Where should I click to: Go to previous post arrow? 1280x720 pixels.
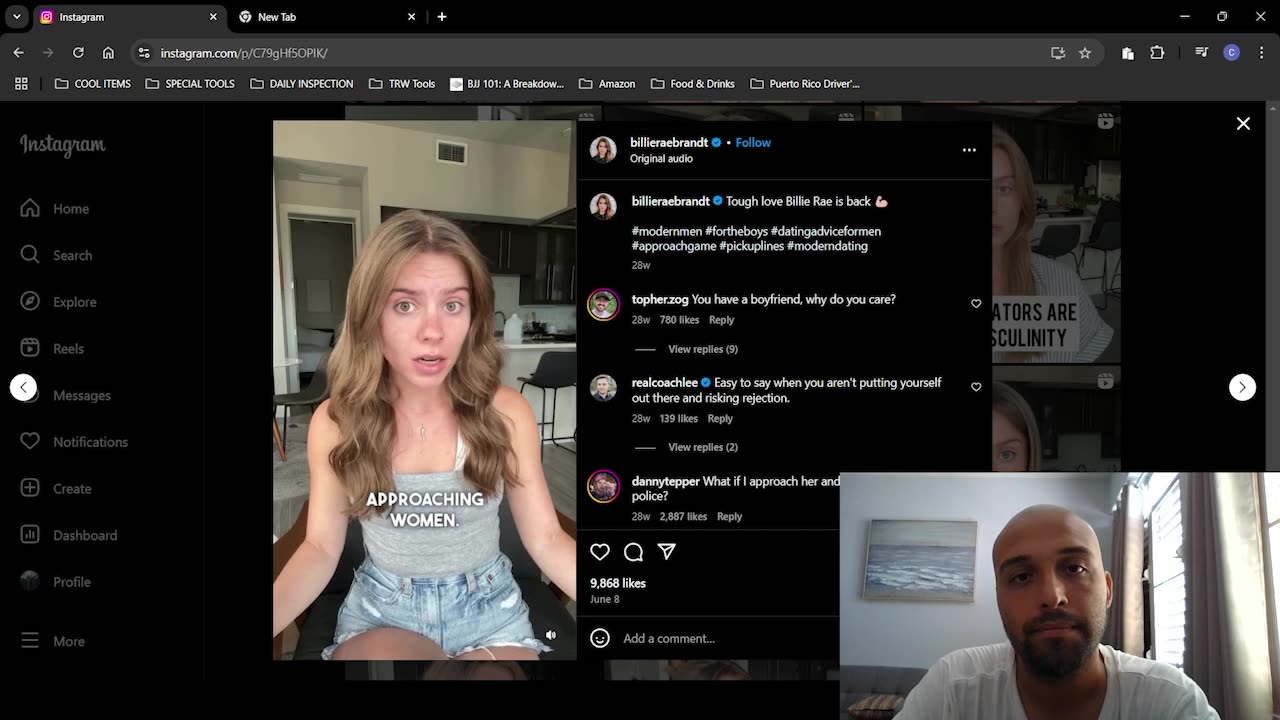(x=24, y=387)
